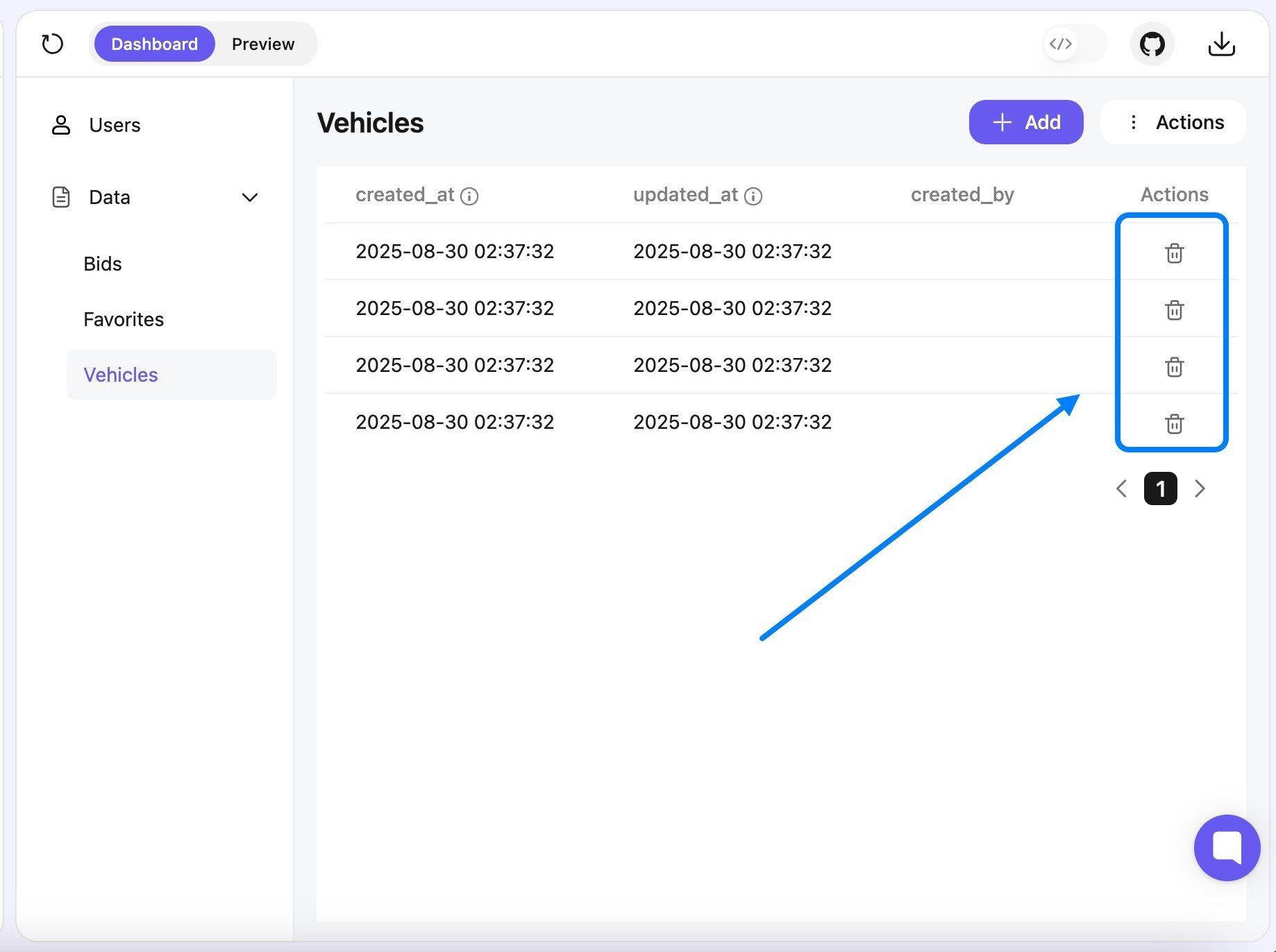
Task: Open the Favorites table
Action: [124, 319]
